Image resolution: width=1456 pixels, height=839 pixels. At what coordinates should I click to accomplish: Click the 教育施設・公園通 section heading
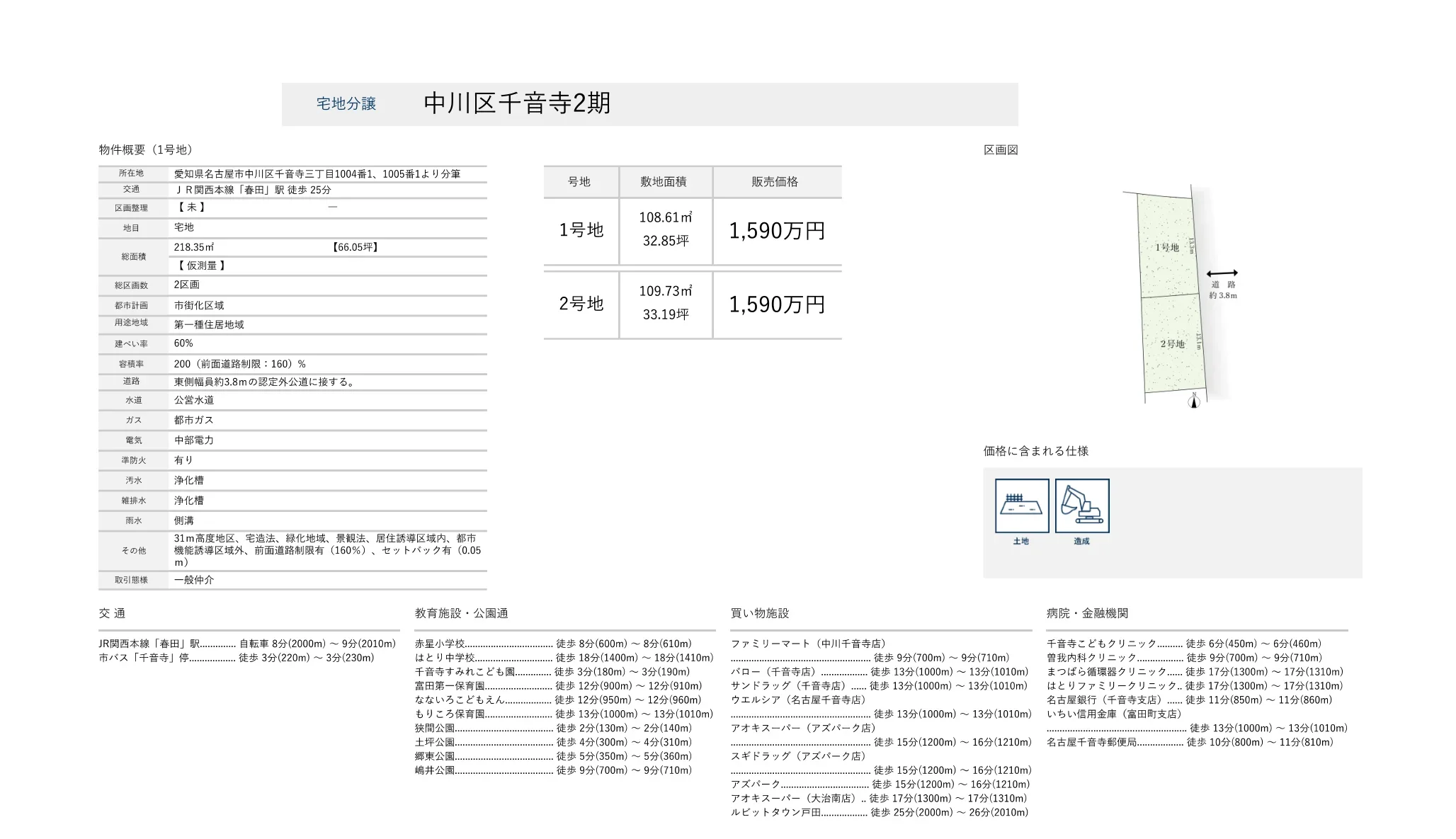coord(461,613)
